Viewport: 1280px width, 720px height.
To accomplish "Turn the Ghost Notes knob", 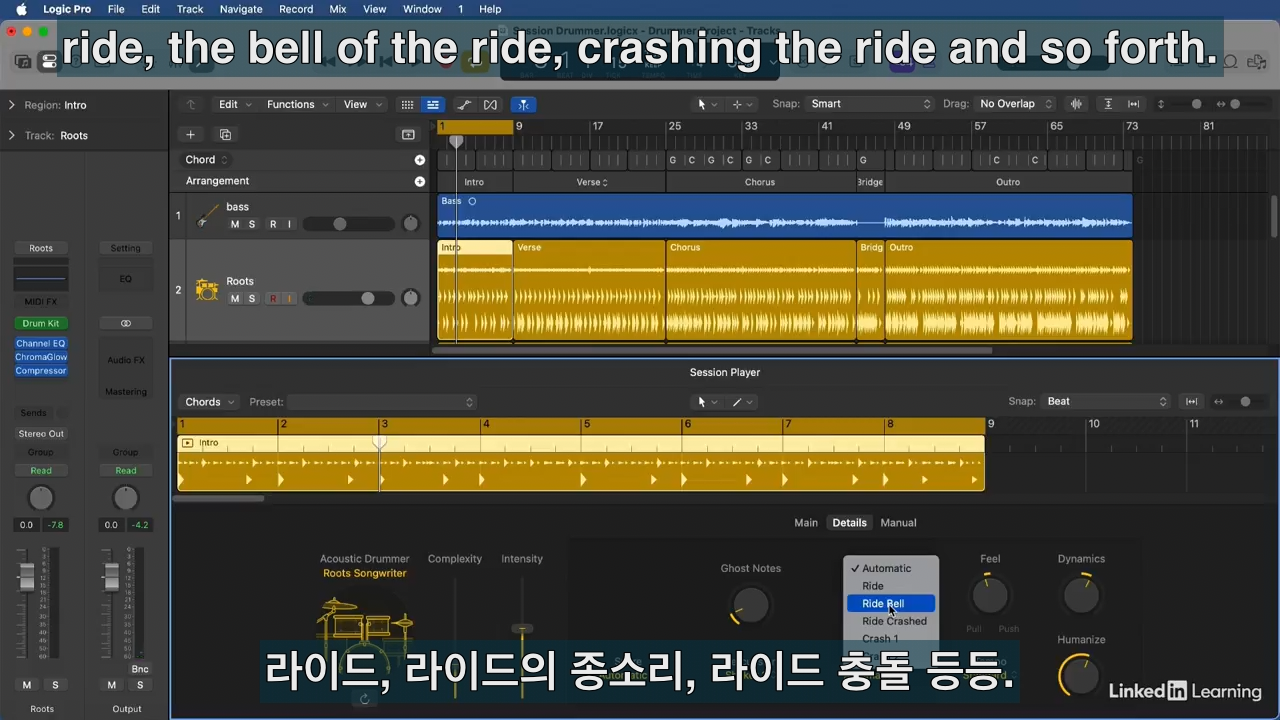I will coord(750,604).
